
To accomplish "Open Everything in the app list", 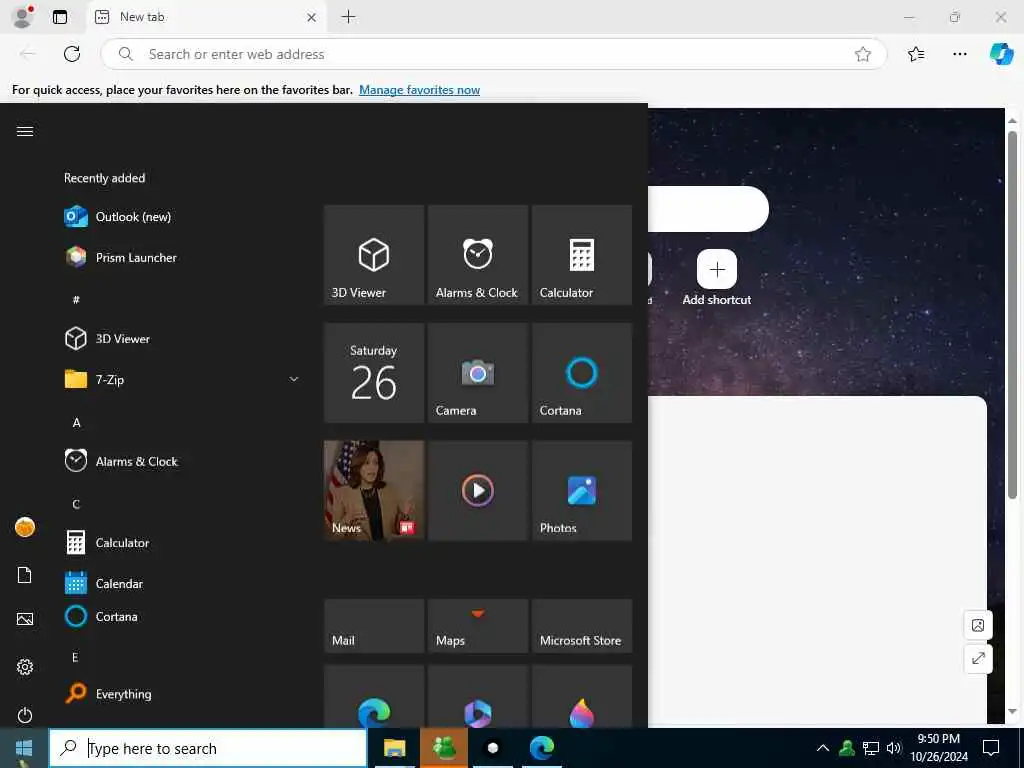I will [x=183, y=694].
